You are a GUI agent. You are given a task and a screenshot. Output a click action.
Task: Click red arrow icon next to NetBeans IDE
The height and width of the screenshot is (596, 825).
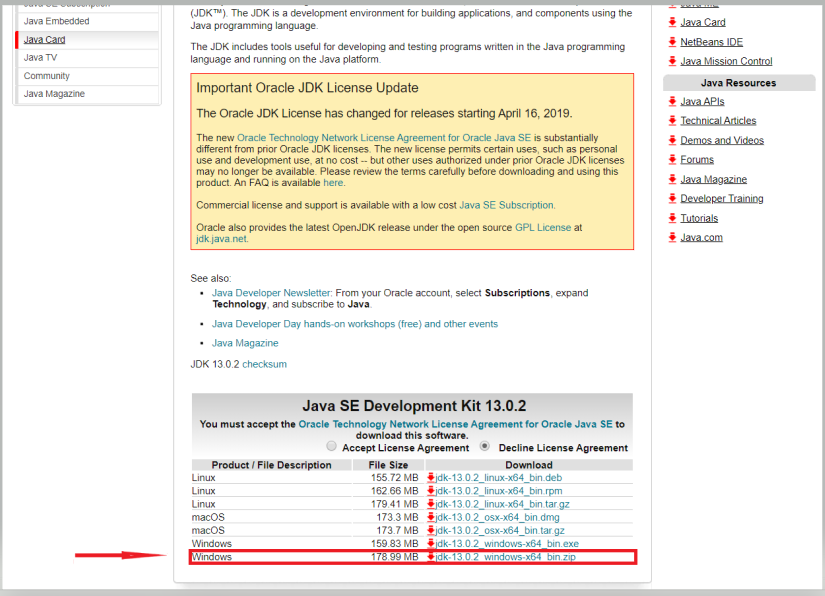click(672, 42)
